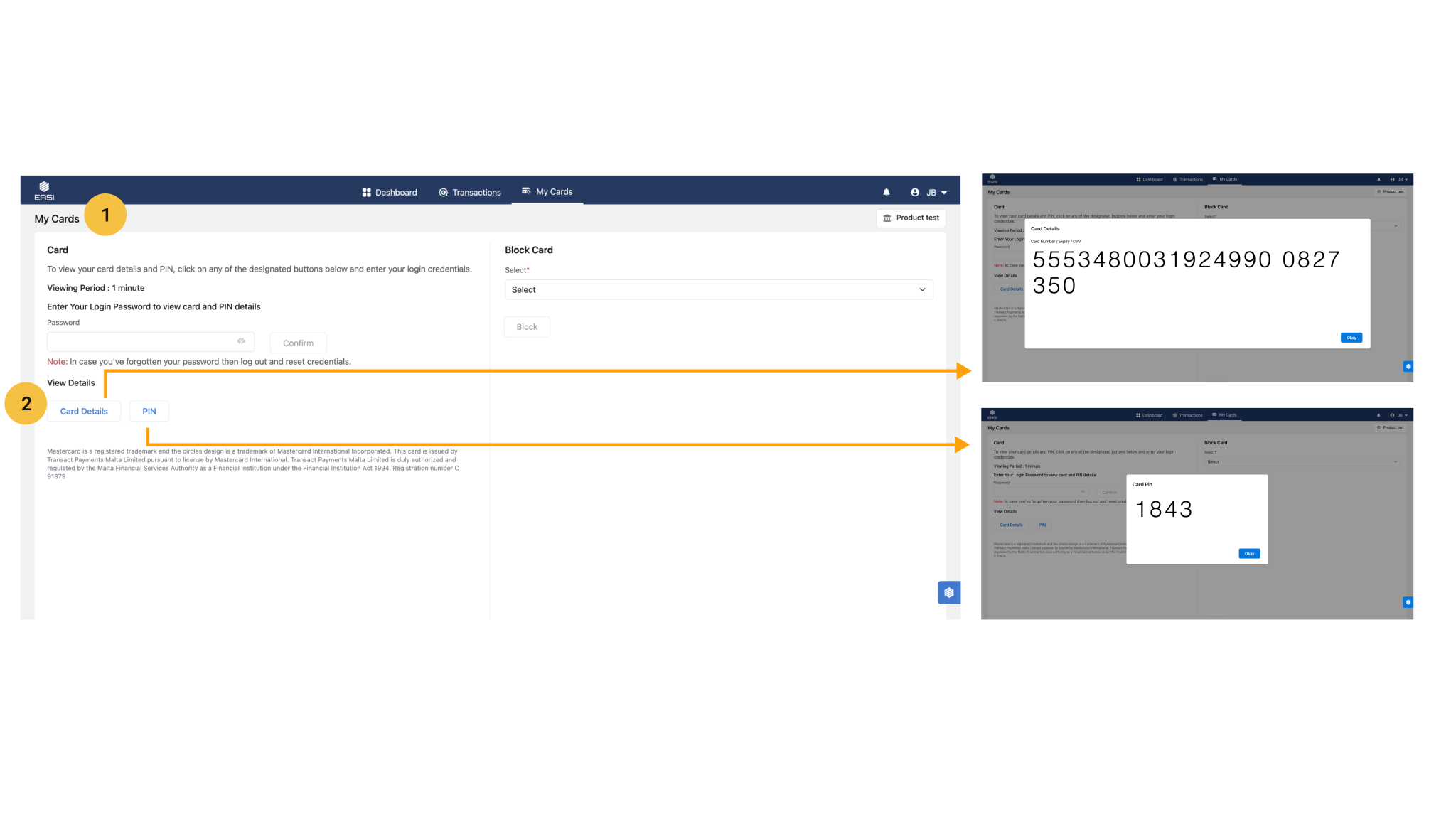Click the EASI logo in header
Image resolution: width=1456 pixels, height=819 pixels.
coord(44,191)
